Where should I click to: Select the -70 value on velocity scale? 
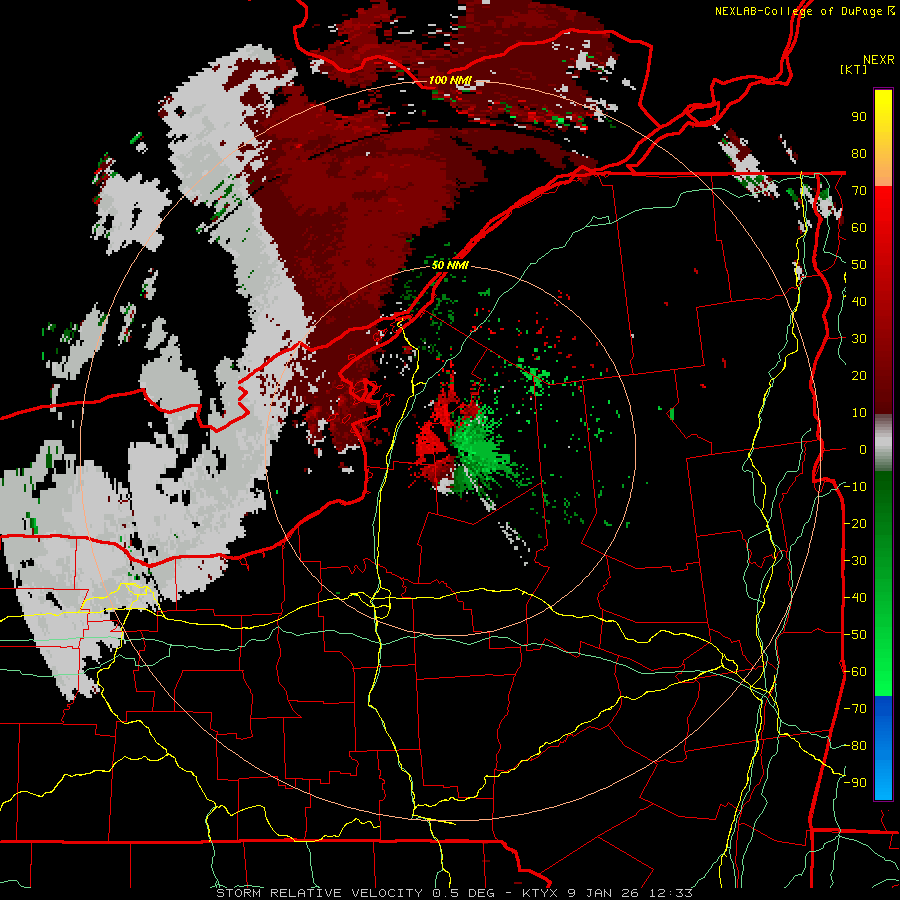click(x=855, y=709)
